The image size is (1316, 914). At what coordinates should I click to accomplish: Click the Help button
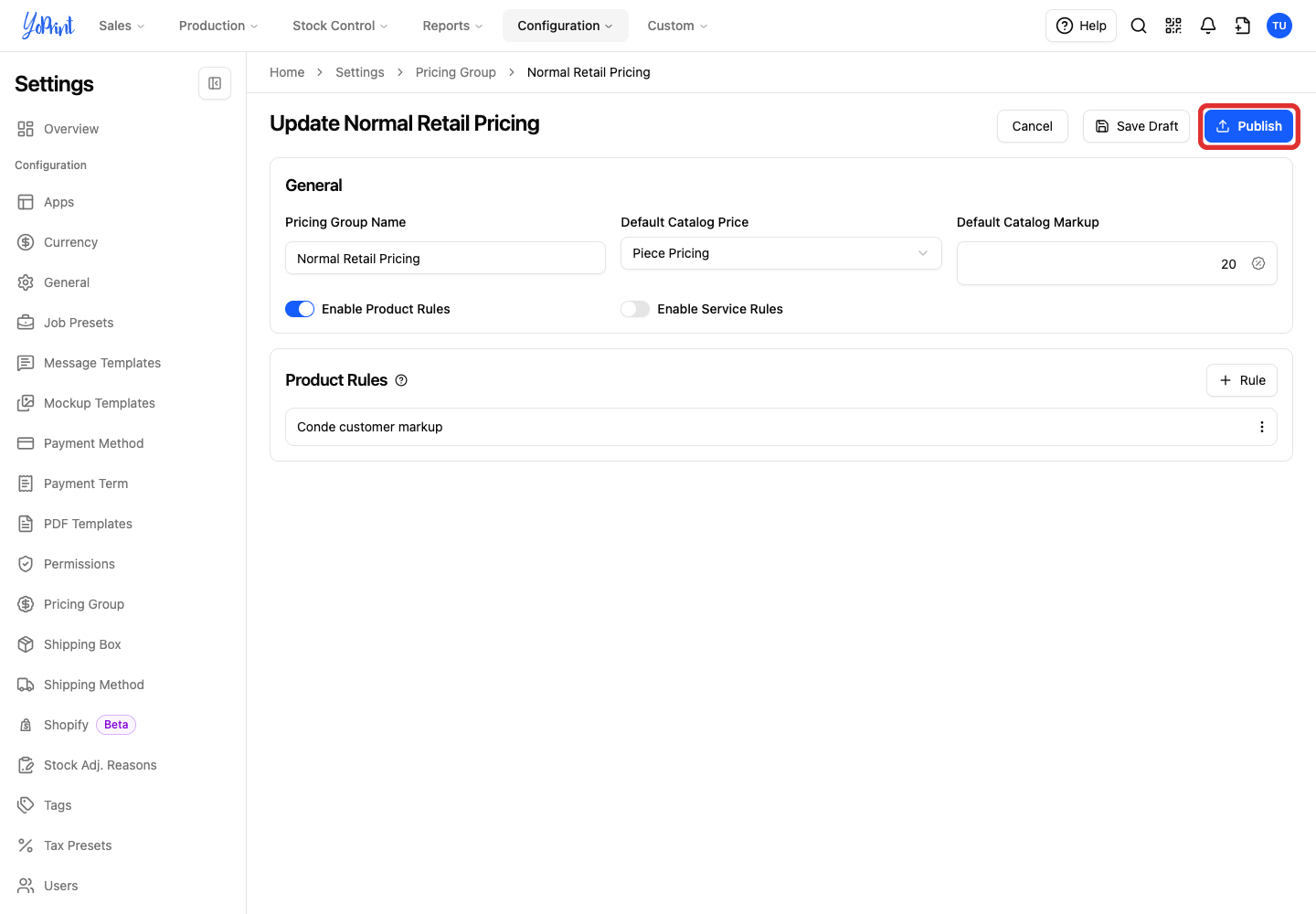point(1081,26)
